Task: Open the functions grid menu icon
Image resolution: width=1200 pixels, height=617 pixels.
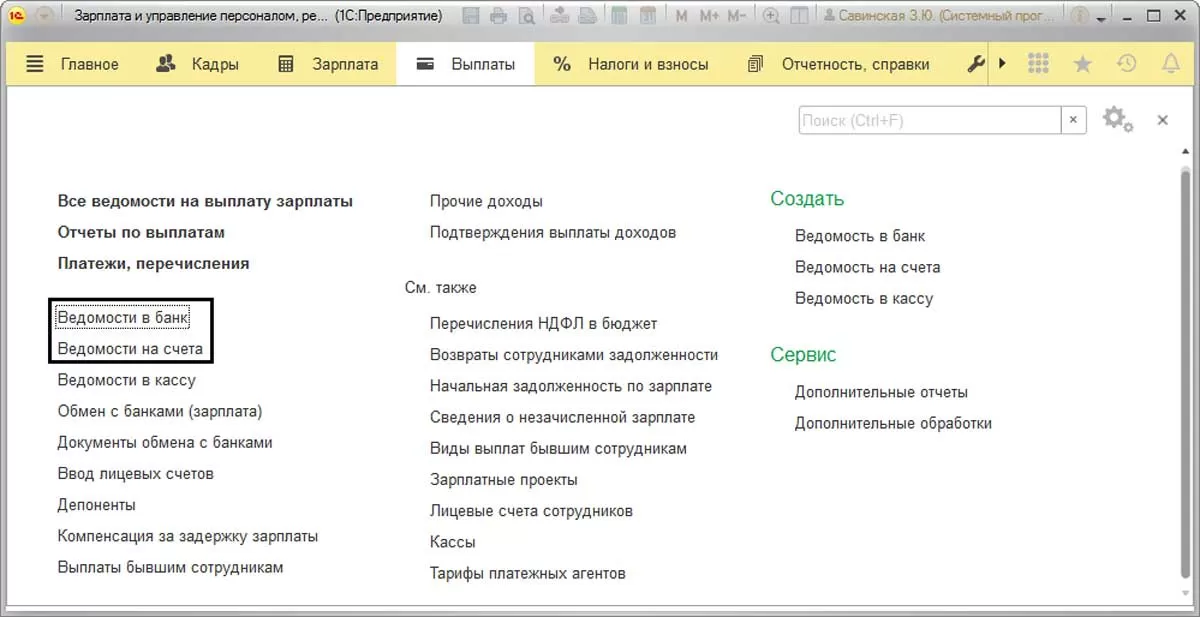Action: [x=1039, y=64]
